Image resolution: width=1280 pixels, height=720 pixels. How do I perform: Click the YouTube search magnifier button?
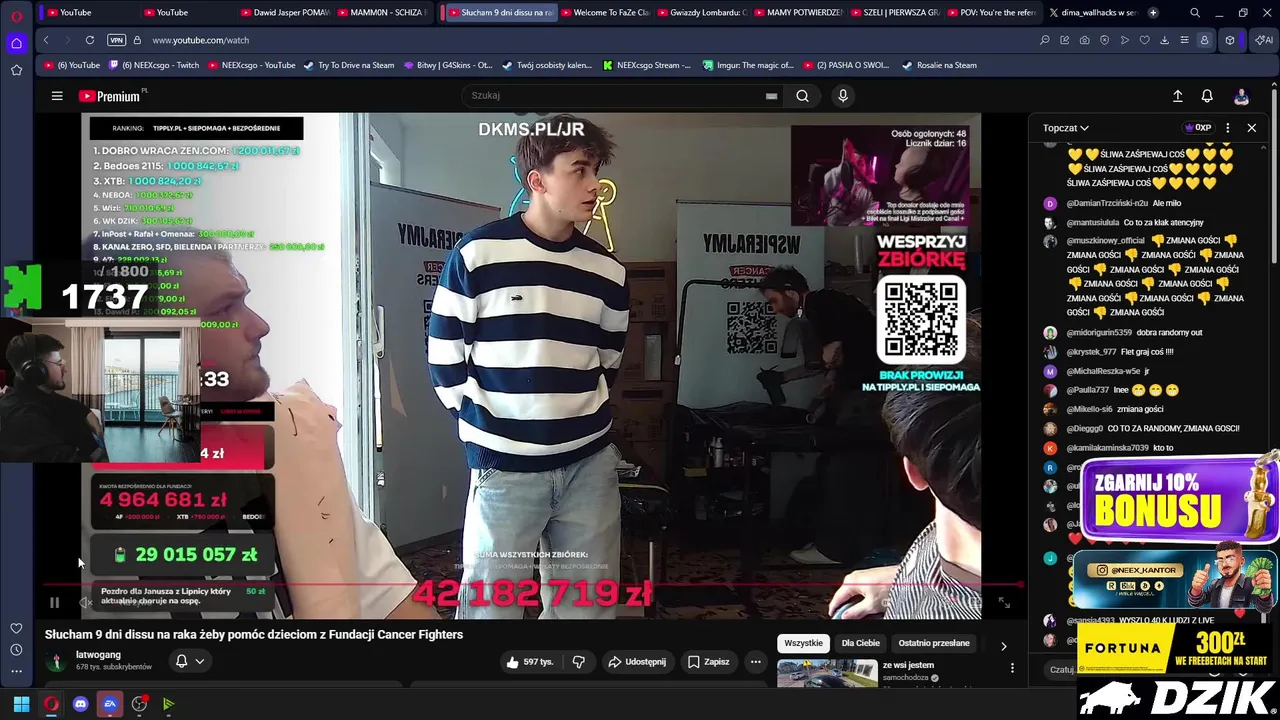pos(802,96)
